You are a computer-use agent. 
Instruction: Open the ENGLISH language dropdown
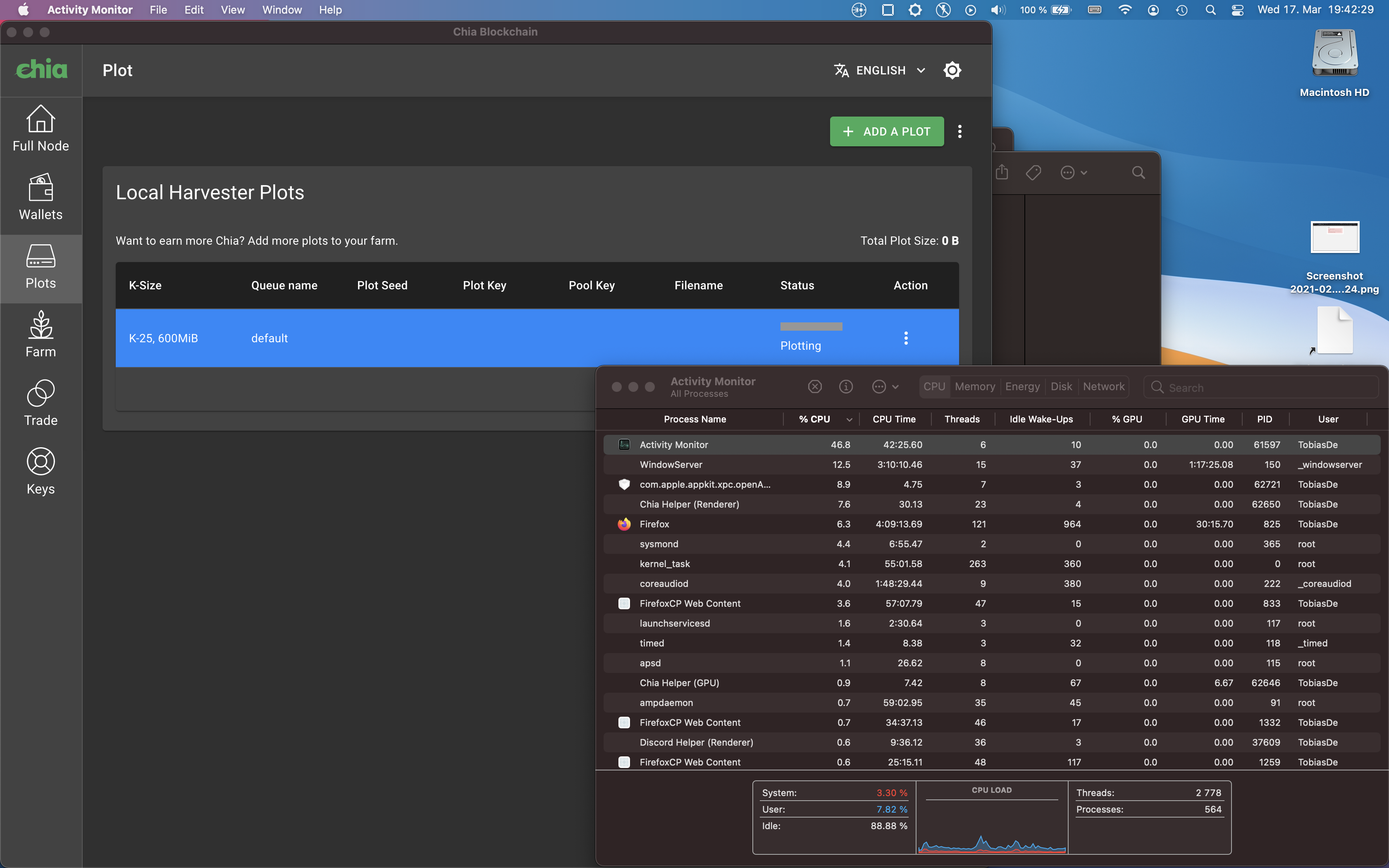point(880,70)
